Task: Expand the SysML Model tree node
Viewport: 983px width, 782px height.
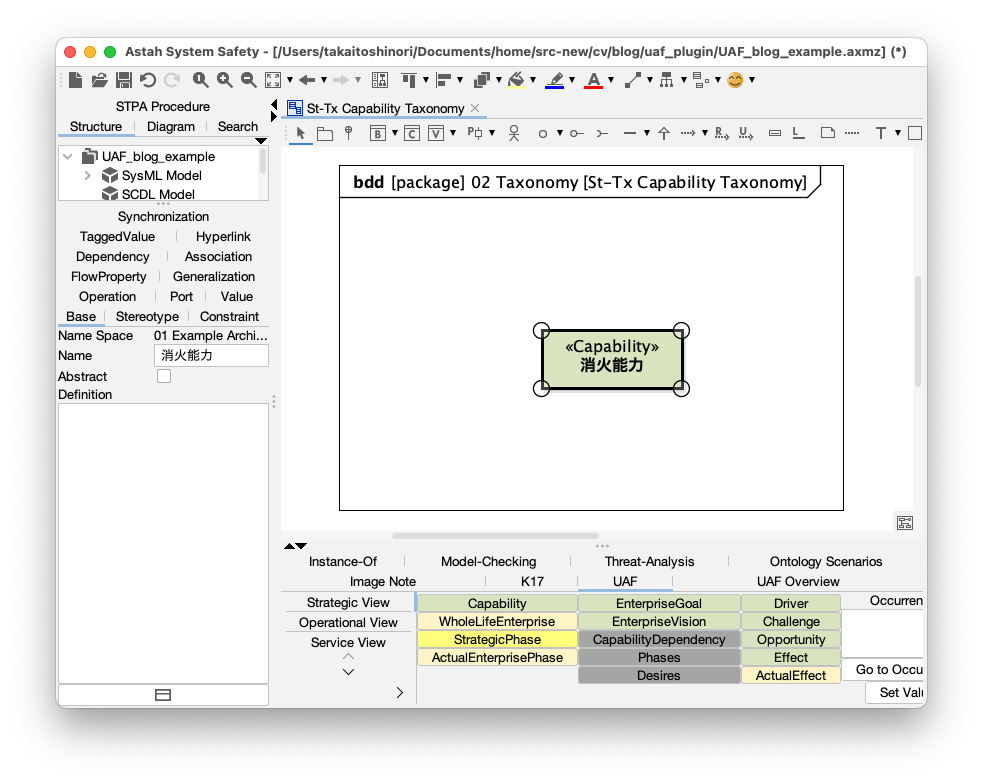Action: pos(88,176)
